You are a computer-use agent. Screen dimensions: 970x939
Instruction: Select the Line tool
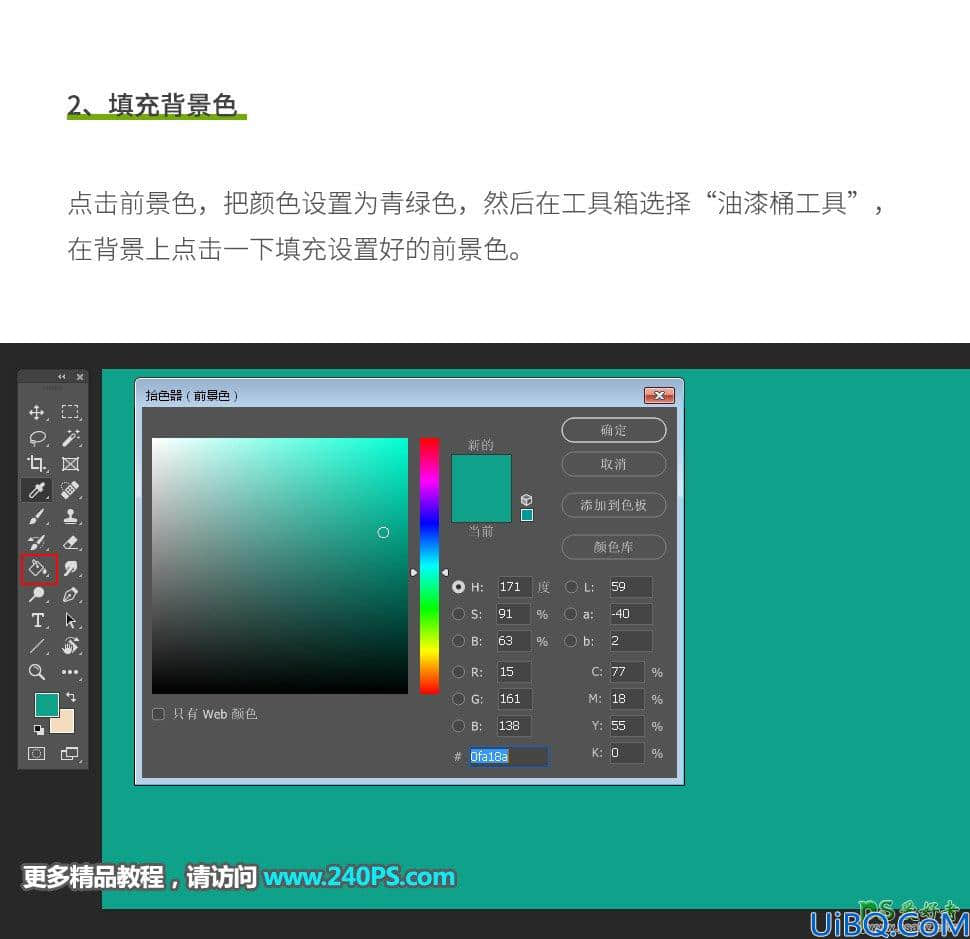[36, 646]
